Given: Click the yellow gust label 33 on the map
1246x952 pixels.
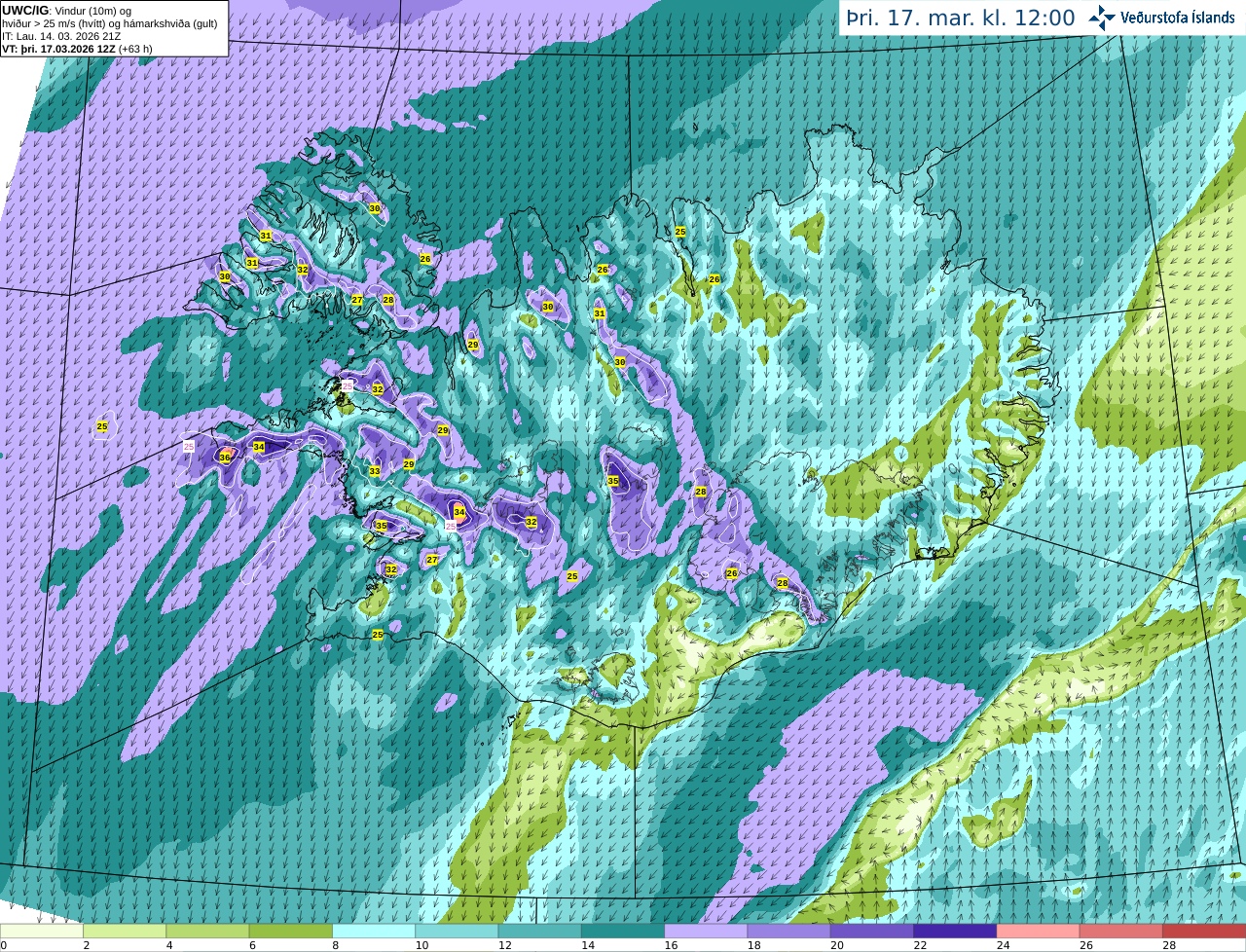Looking at the screenshot, I should tap(375, 471).
